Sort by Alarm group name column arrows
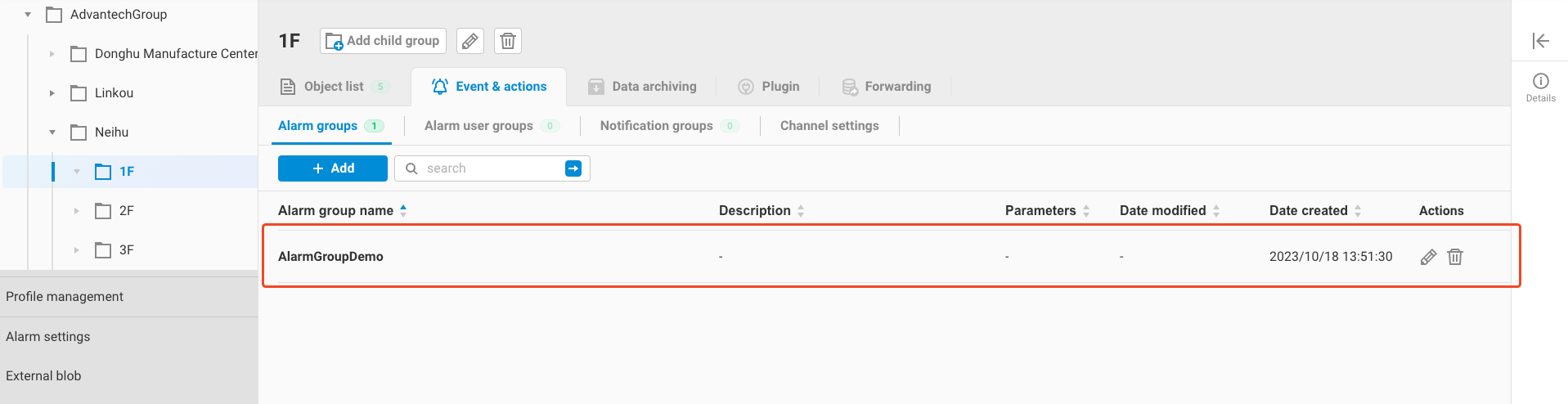Screen dimensions: 1568x404 (x=403, y=211)
